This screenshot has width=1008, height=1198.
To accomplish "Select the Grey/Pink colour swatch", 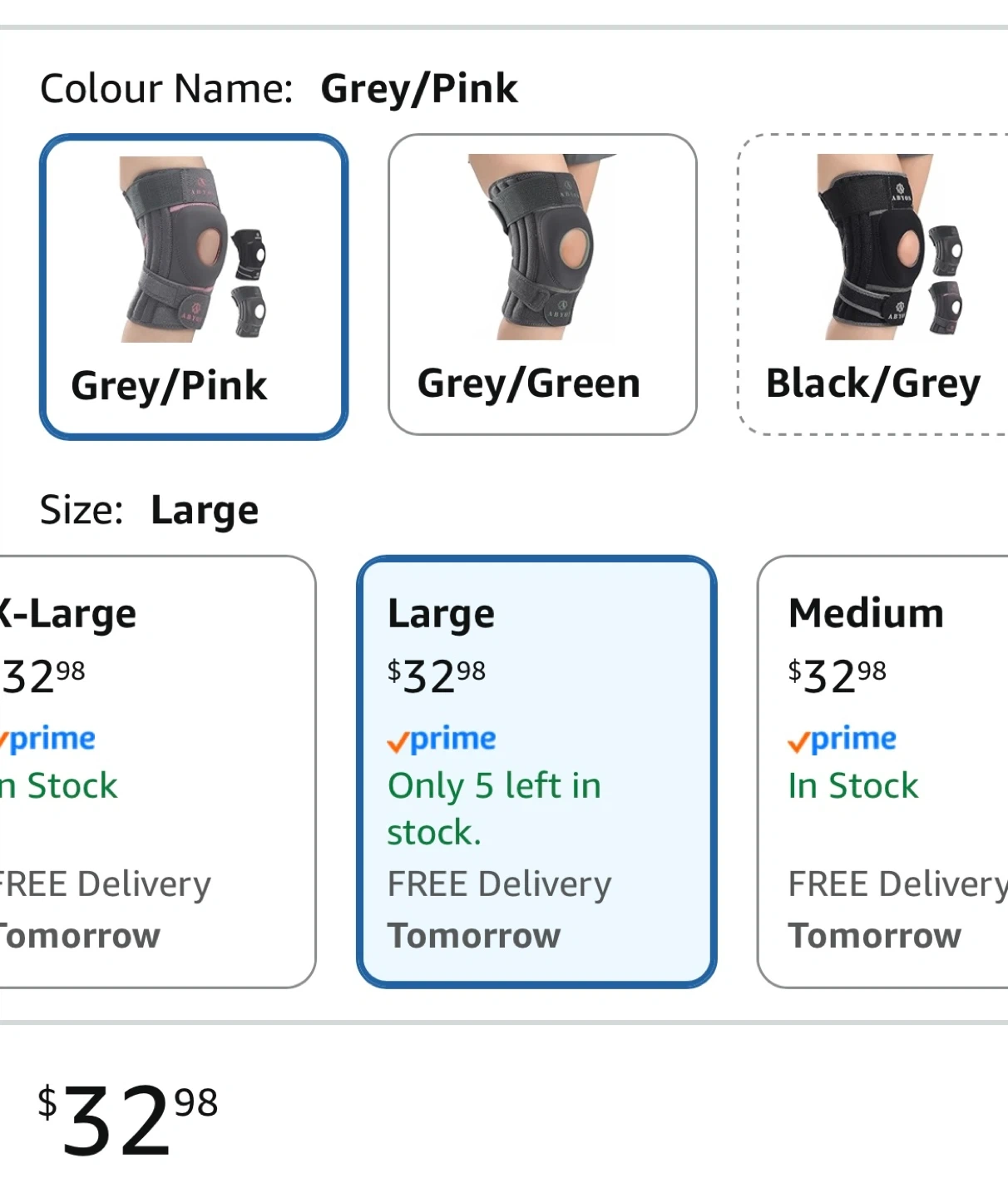I will pos(193,286).
